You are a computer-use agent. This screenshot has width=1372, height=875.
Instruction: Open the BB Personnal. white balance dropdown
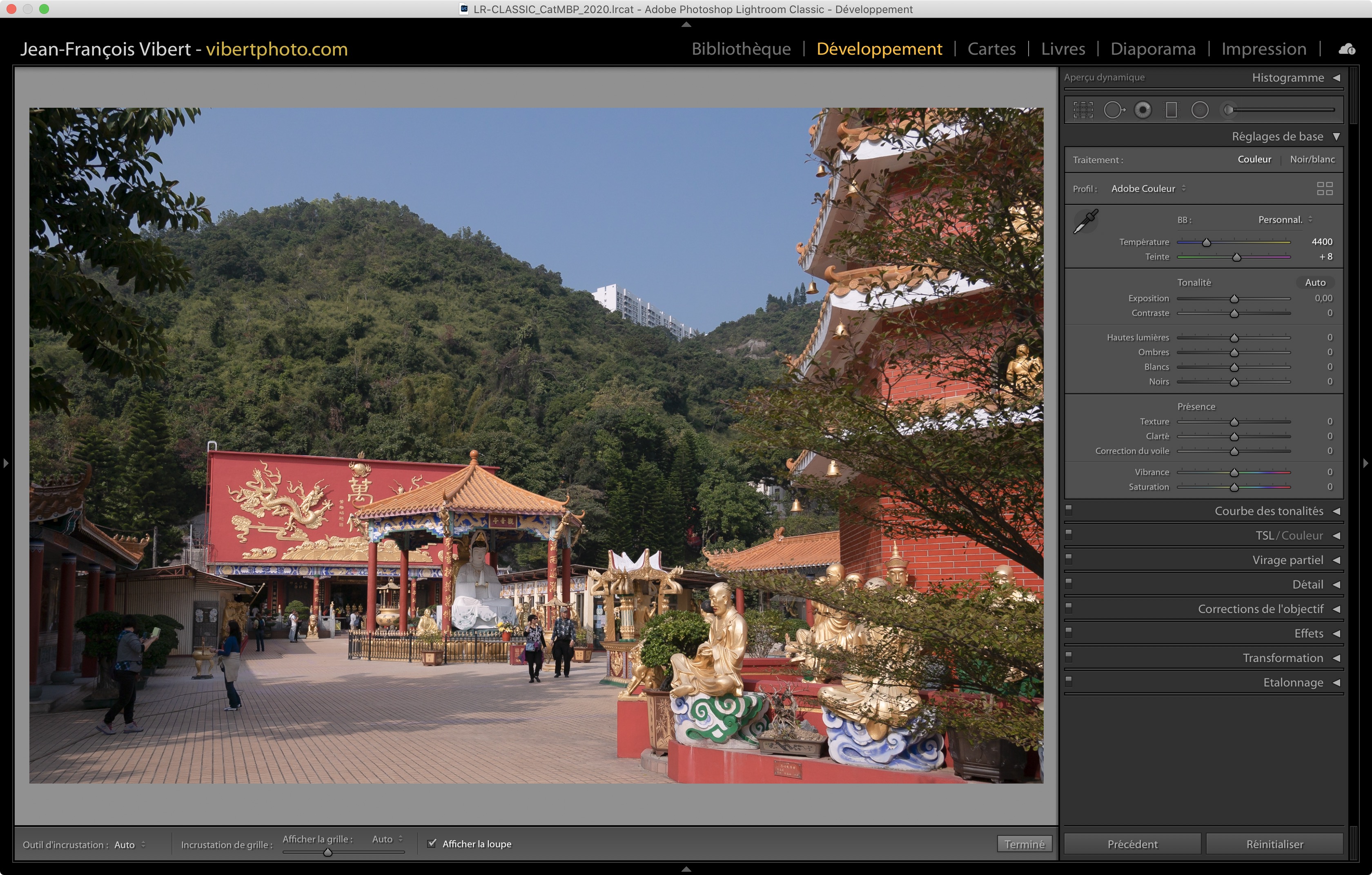[1284, 220]
